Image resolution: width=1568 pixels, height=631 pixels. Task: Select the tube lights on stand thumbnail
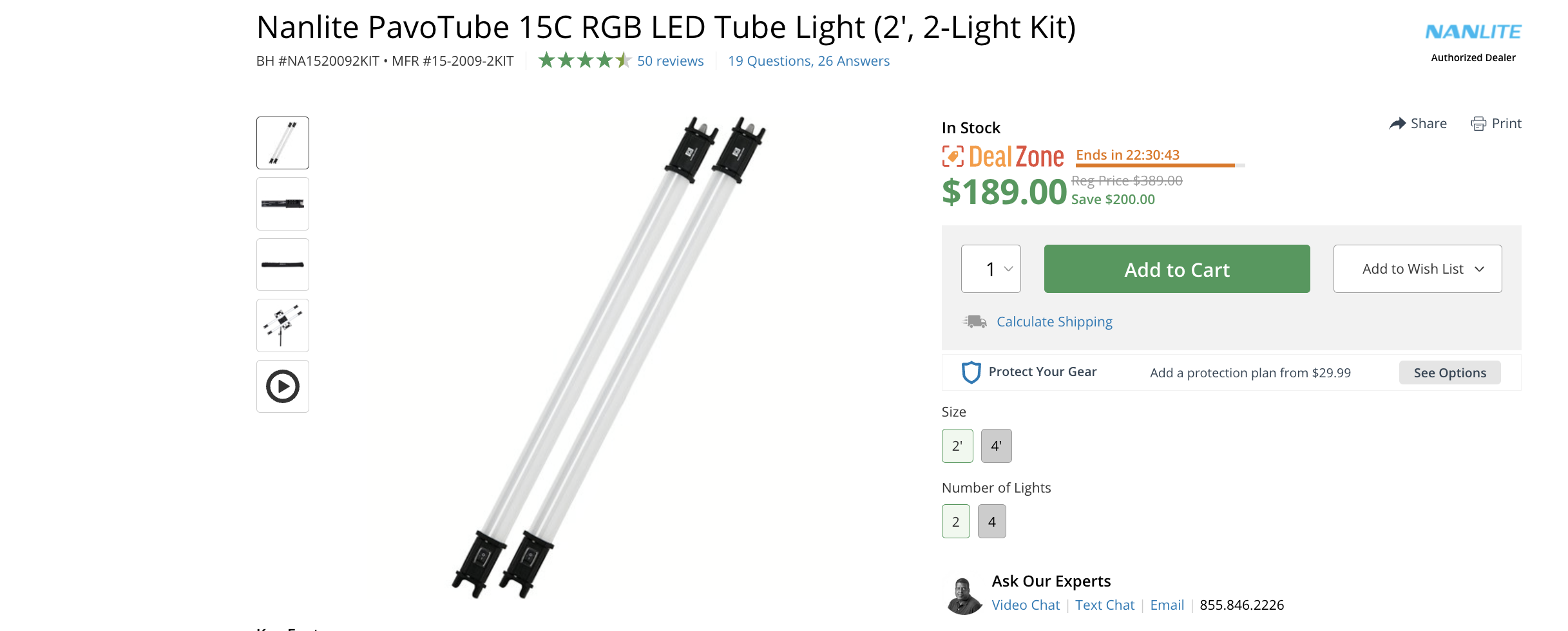click(283, 325)
